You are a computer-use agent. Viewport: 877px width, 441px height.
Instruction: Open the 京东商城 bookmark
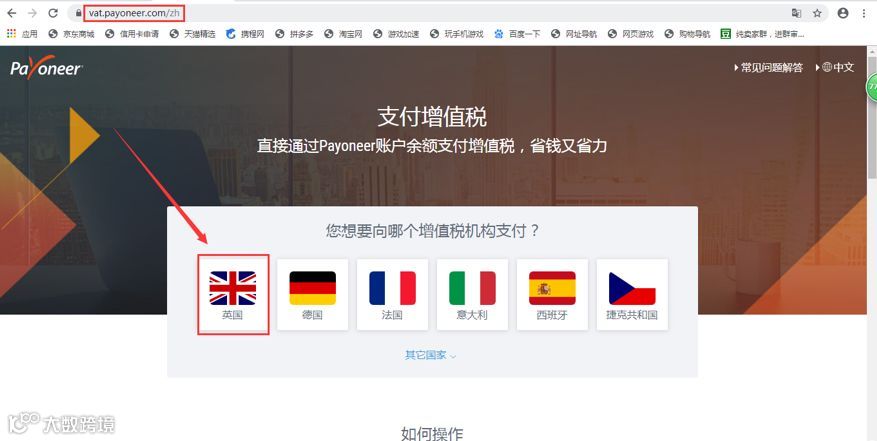(x=72, y=34)
